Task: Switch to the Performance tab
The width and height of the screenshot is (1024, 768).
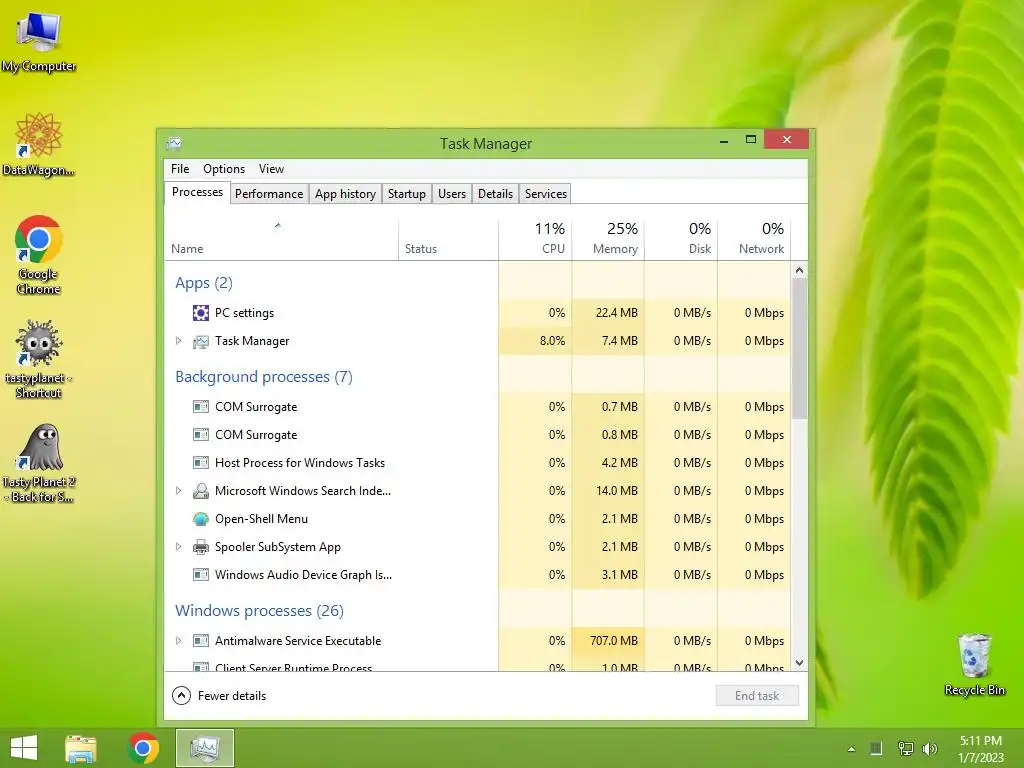Action: pos(269,194)
